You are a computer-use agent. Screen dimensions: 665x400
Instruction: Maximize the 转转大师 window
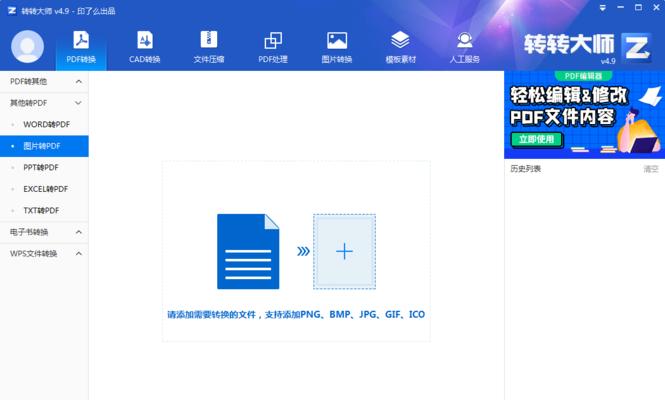(x=638, y=8)
